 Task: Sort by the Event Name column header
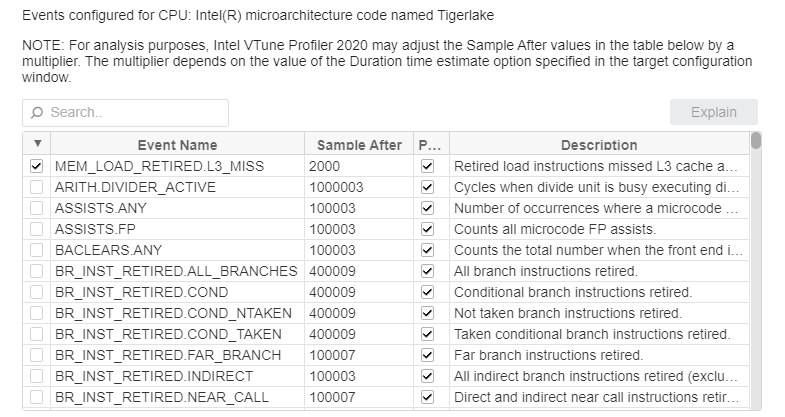click(176, 145)
